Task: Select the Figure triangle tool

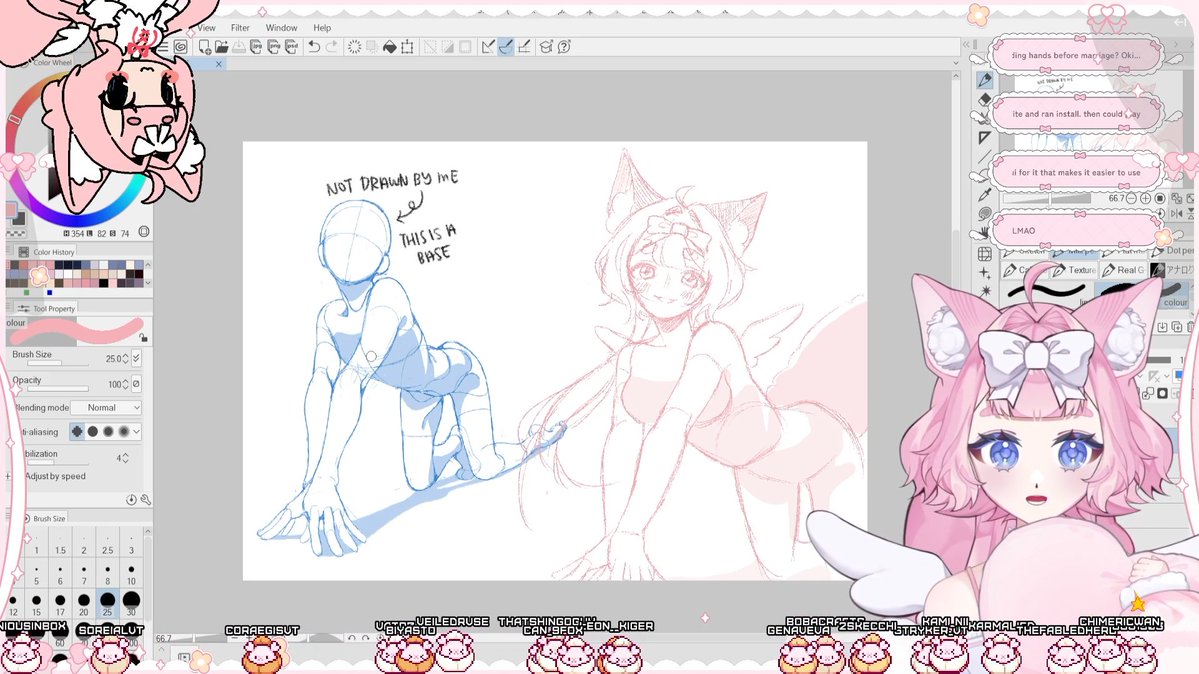Action: coord(984,138)
